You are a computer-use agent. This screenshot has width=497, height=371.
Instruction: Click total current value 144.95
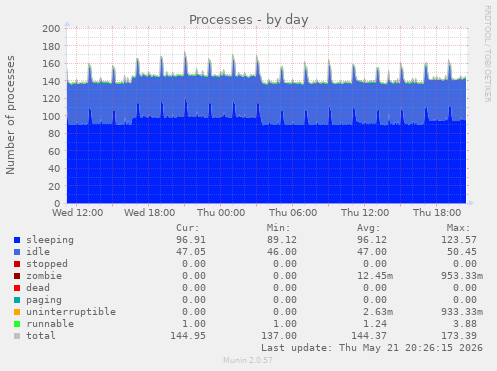188,336
